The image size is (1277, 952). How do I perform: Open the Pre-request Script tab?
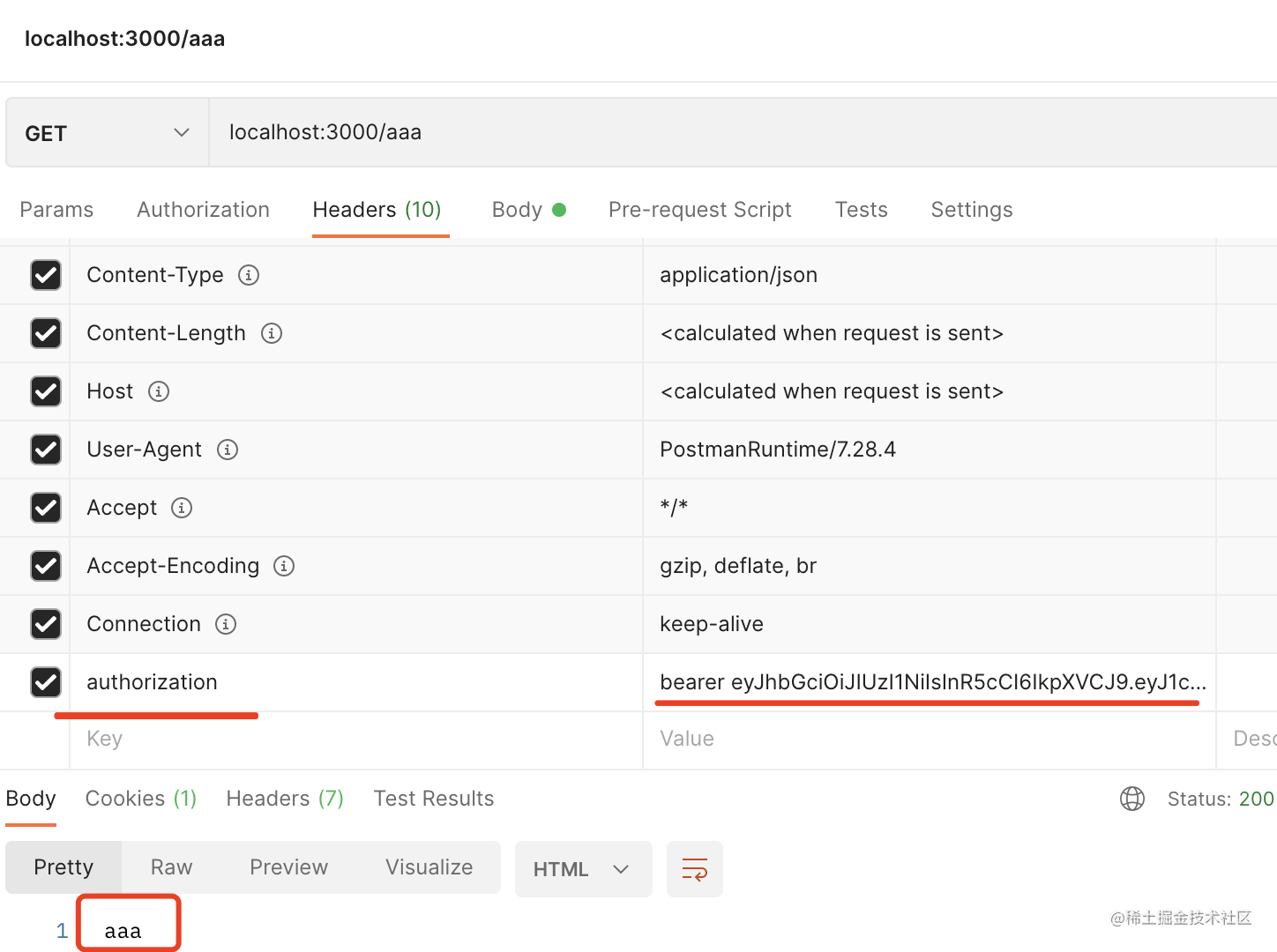tap(699, 210)
